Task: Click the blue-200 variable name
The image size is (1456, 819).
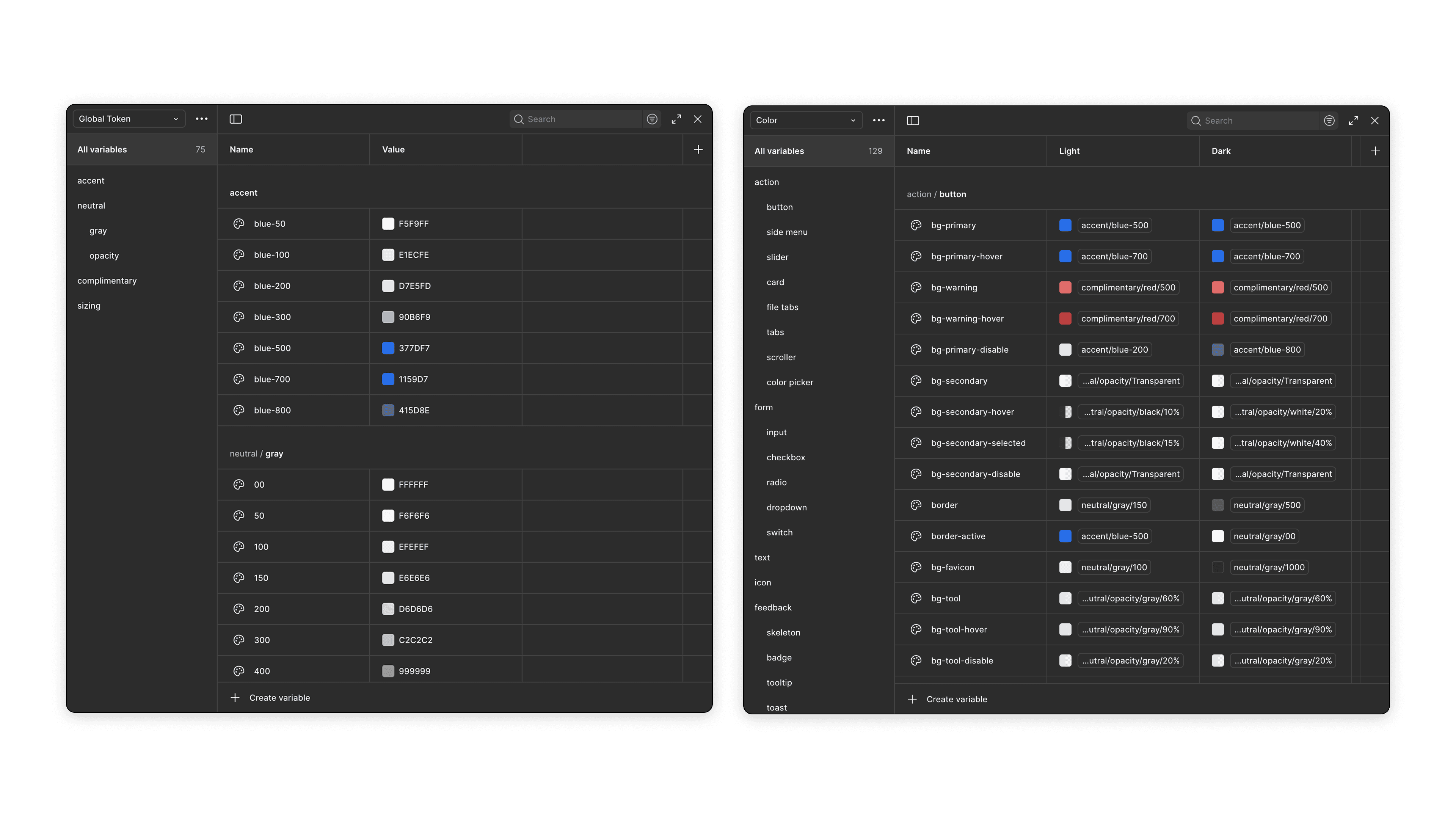Action: [x=272, y=286]
